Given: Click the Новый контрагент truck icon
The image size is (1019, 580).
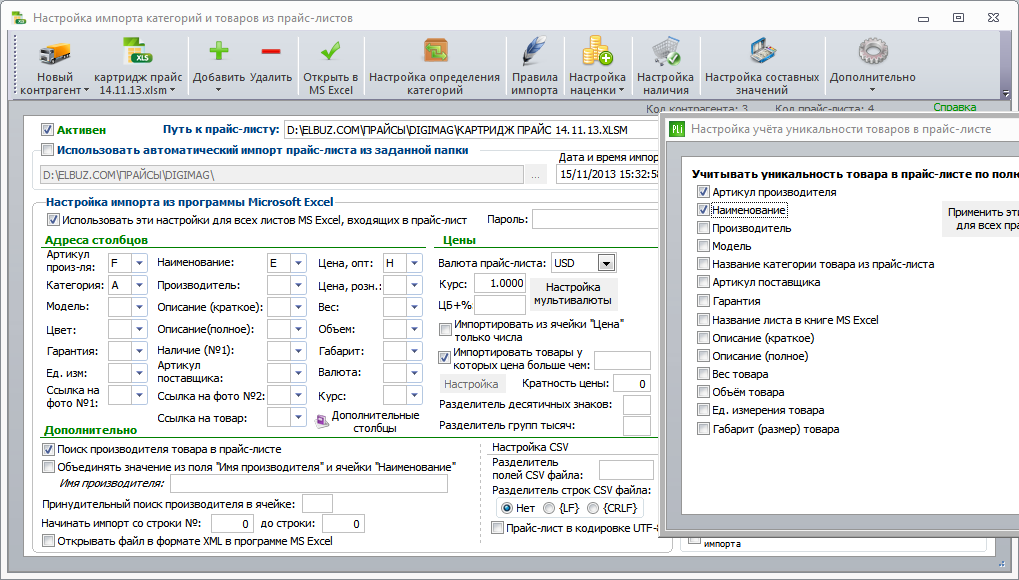Looking at the screenshot, I should coord(55,53).
